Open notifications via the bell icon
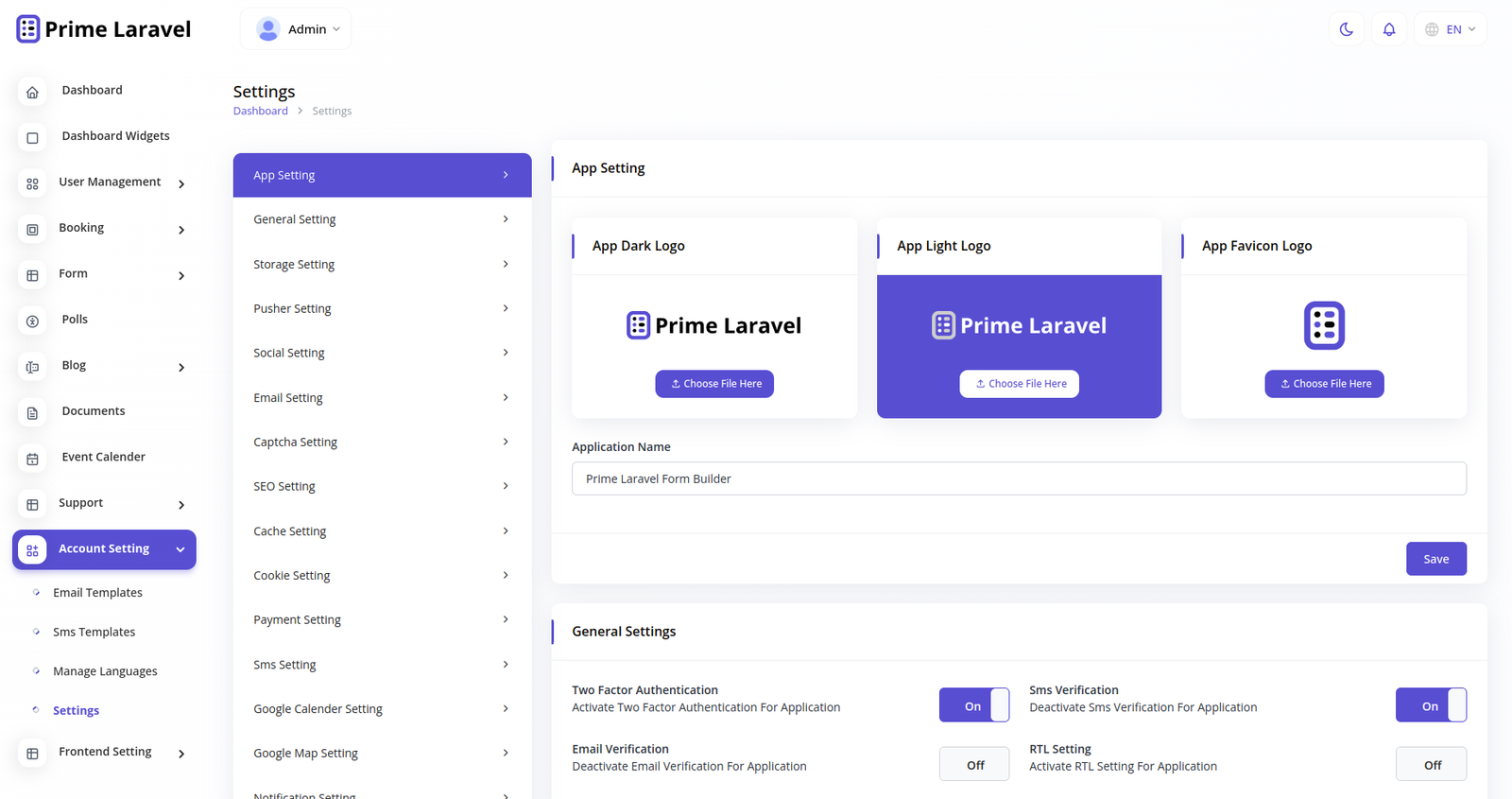Screen dimensions: 1512x799 point(1388,29)
